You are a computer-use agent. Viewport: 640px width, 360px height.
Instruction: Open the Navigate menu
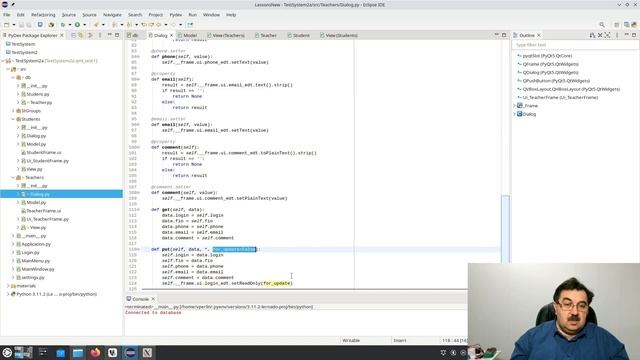coord(112,15)
